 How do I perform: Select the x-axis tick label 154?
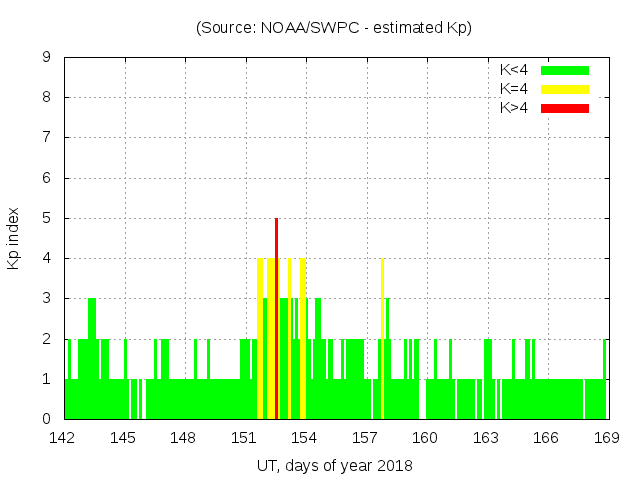tap(304, 438)
